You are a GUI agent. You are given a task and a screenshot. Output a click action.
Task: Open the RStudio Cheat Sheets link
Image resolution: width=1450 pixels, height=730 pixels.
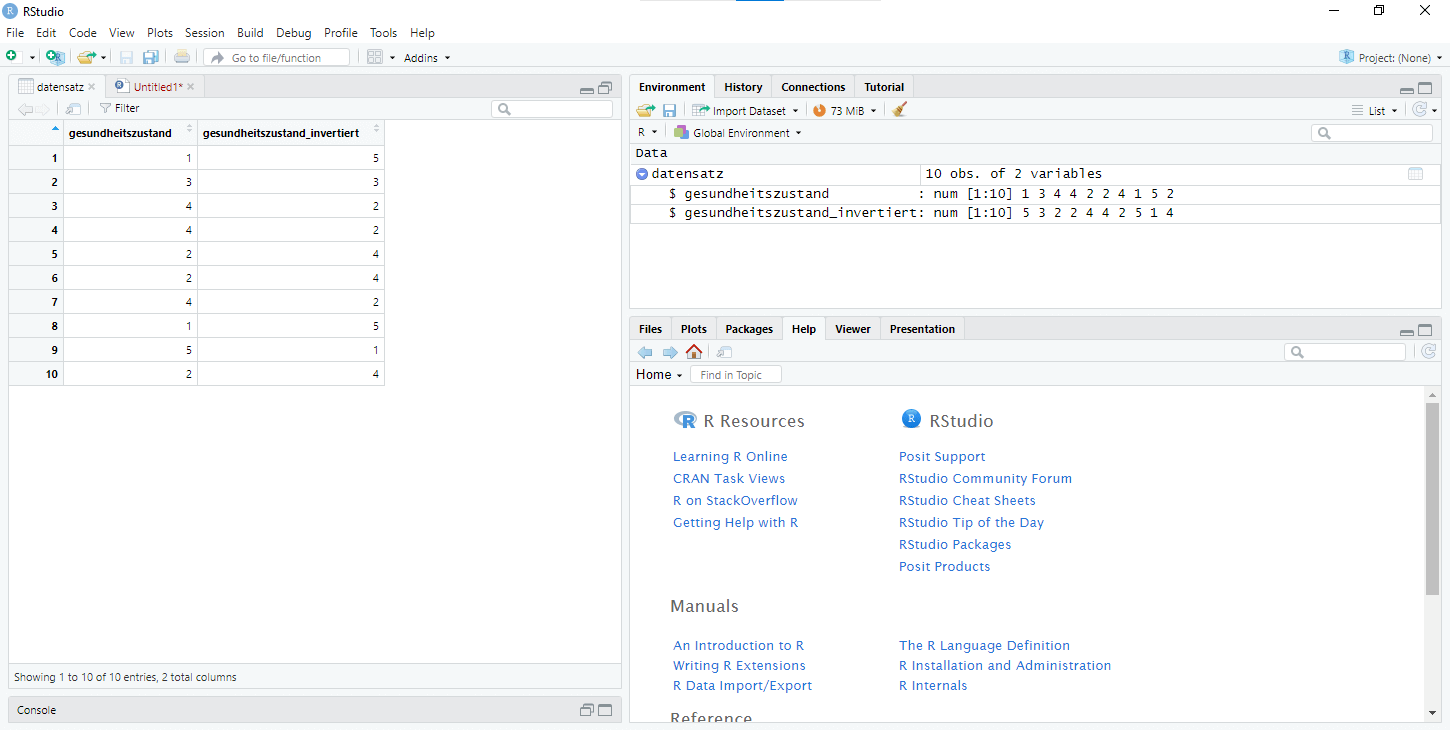tap(967, 500)
